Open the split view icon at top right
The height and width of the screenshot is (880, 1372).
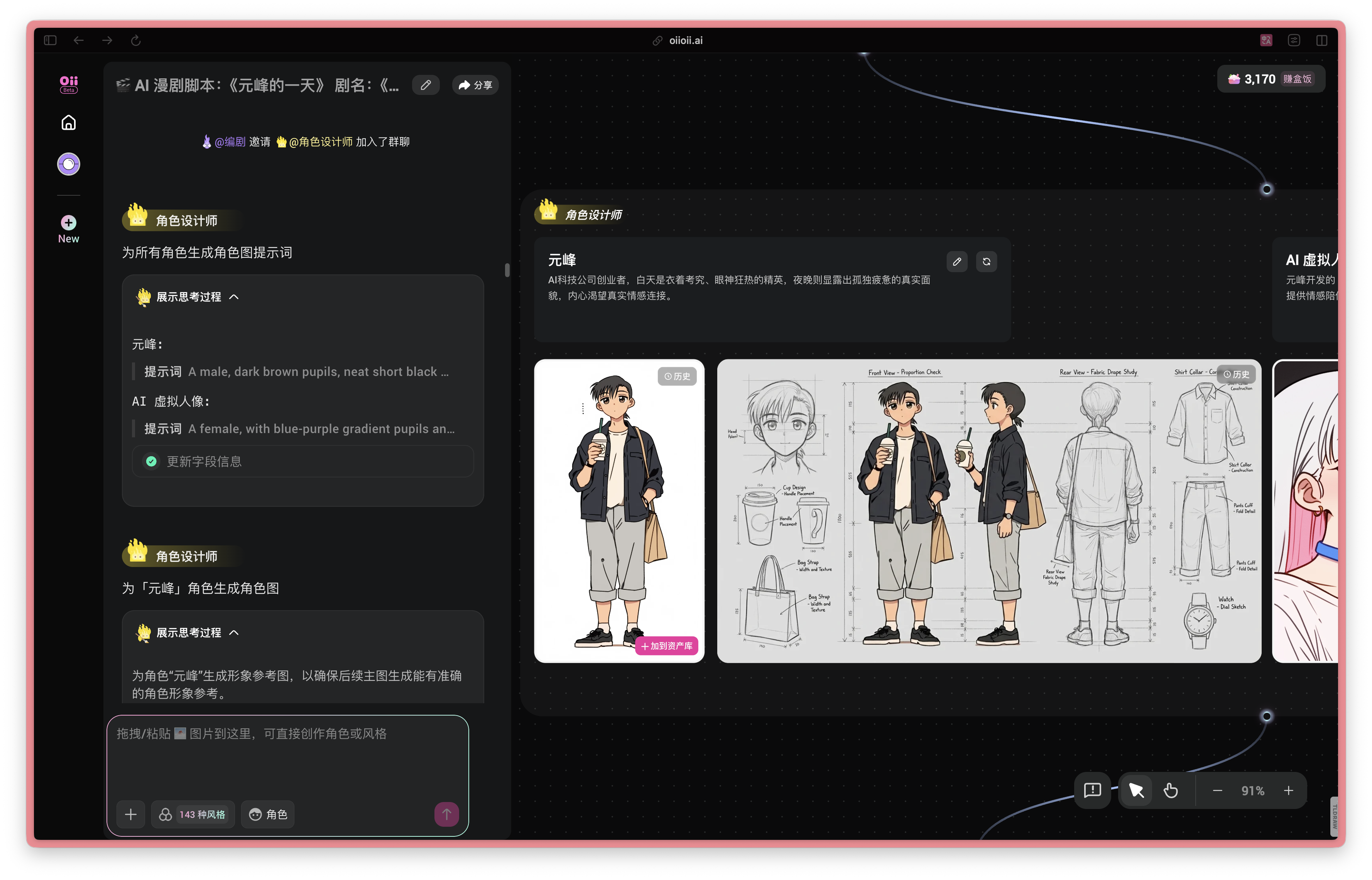click(x=1322, y=40)
